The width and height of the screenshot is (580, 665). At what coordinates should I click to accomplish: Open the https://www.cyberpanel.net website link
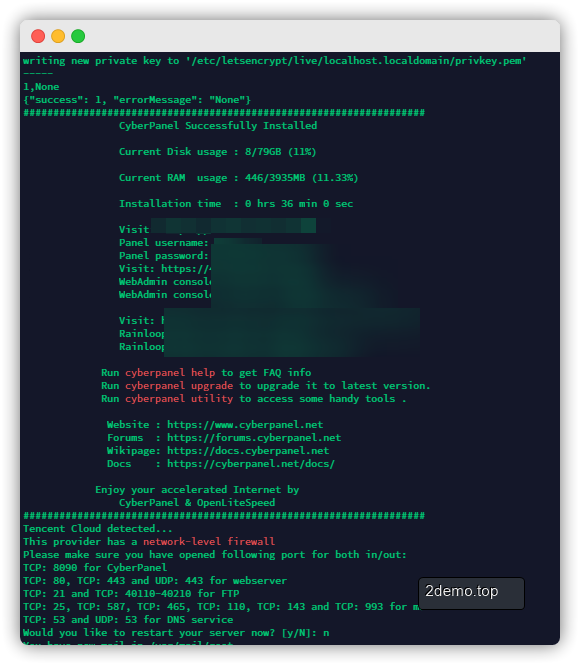[x=245, y=425]
